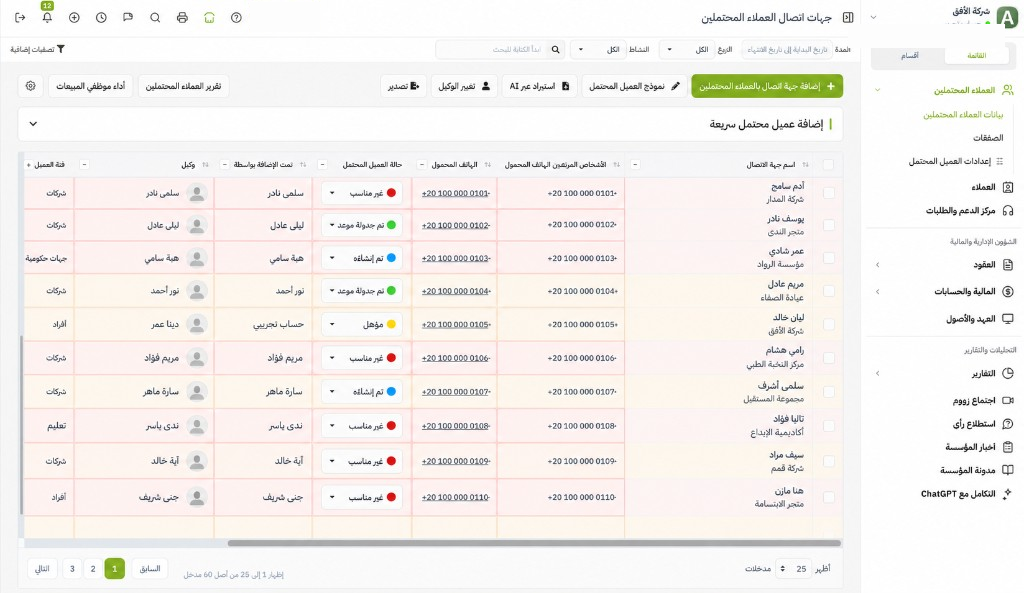Screen dimensions: 1024x593
Task: Click search button in filter search box
Action: (556, 50)
